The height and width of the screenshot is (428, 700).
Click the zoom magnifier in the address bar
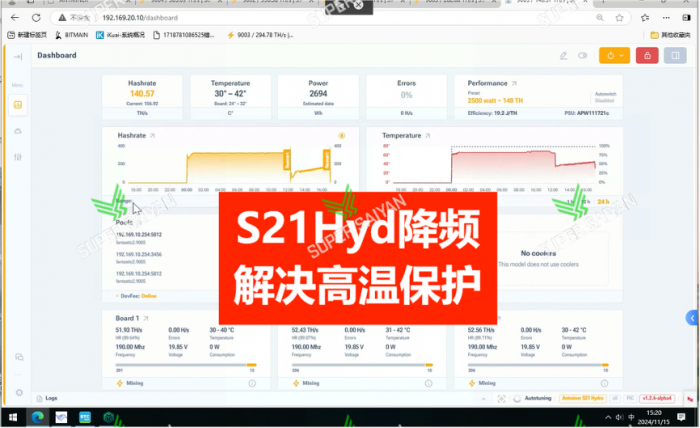point(600,18)
